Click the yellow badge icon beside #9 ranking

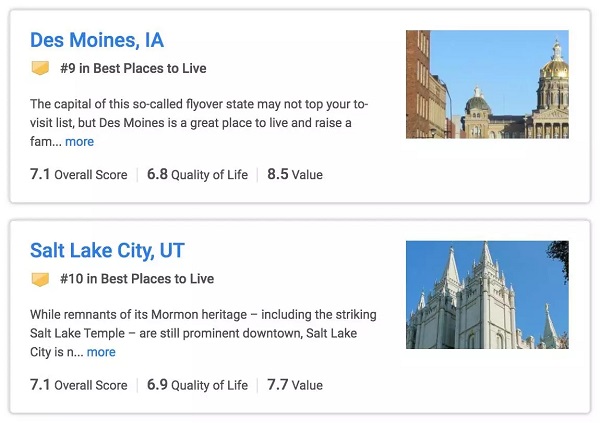point(40,68)
